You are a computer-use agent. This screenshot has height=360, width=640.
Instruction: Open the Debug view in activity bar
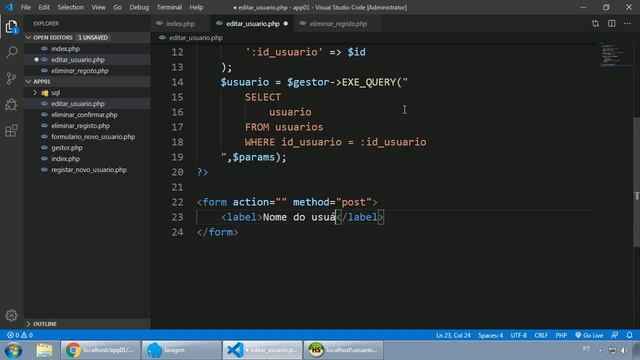point(11,104)
